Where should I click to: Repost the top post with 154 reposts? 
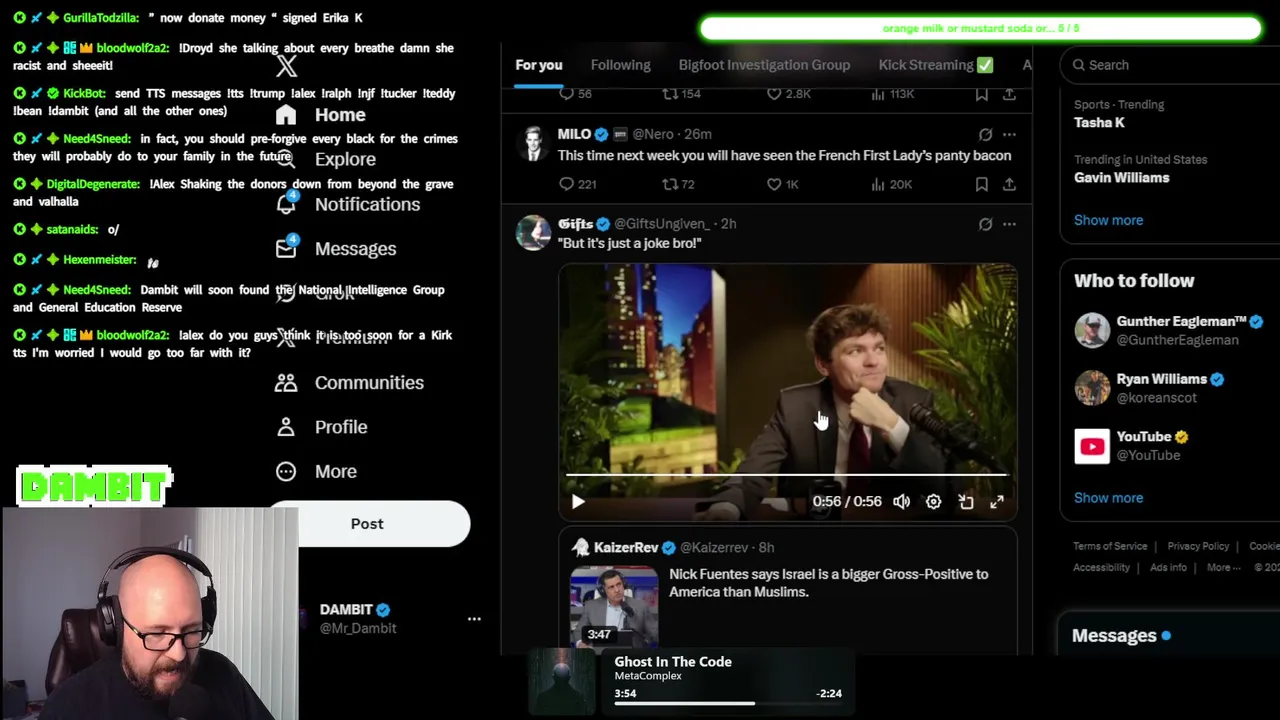pyautogui.click(x=681, y=94)
